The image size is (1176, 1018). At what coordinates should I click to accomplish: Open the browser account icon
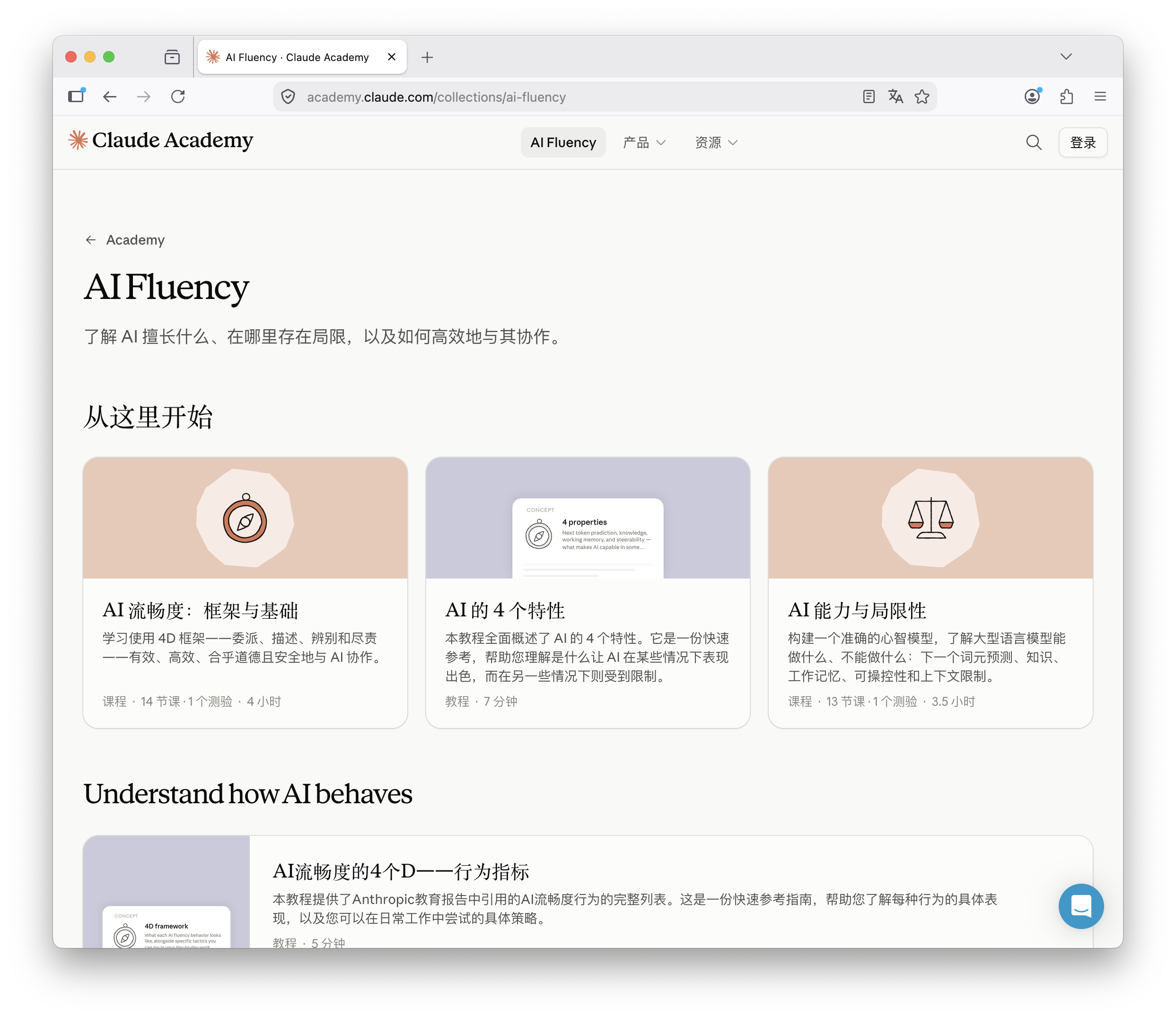point(1032,97)
